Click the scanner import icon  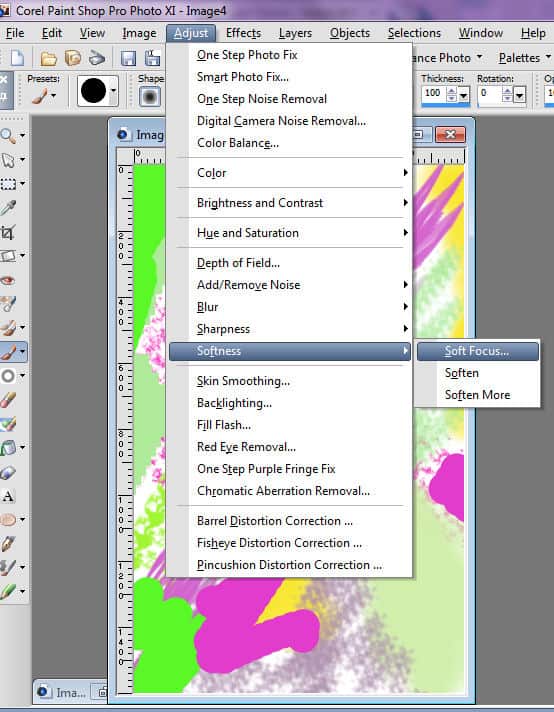(97, 58)
